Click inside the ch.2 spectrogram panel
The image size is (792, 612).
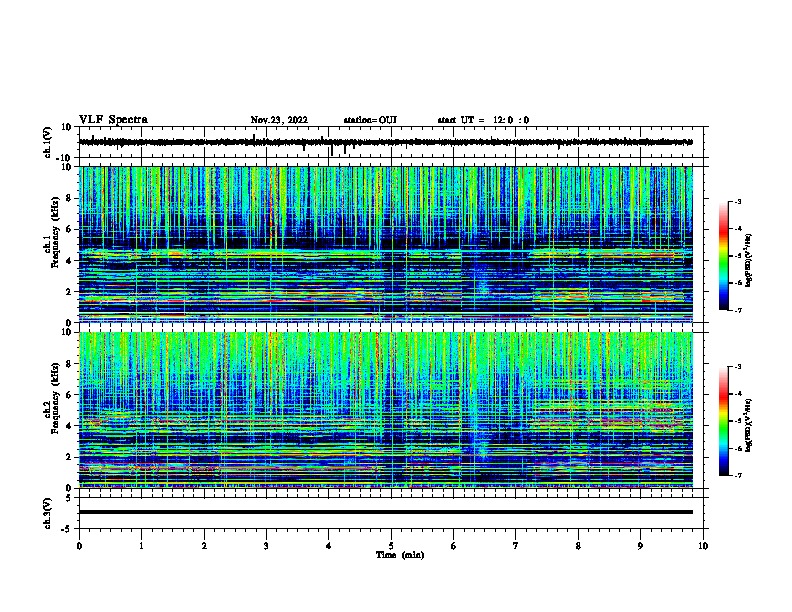coord(386,410)
